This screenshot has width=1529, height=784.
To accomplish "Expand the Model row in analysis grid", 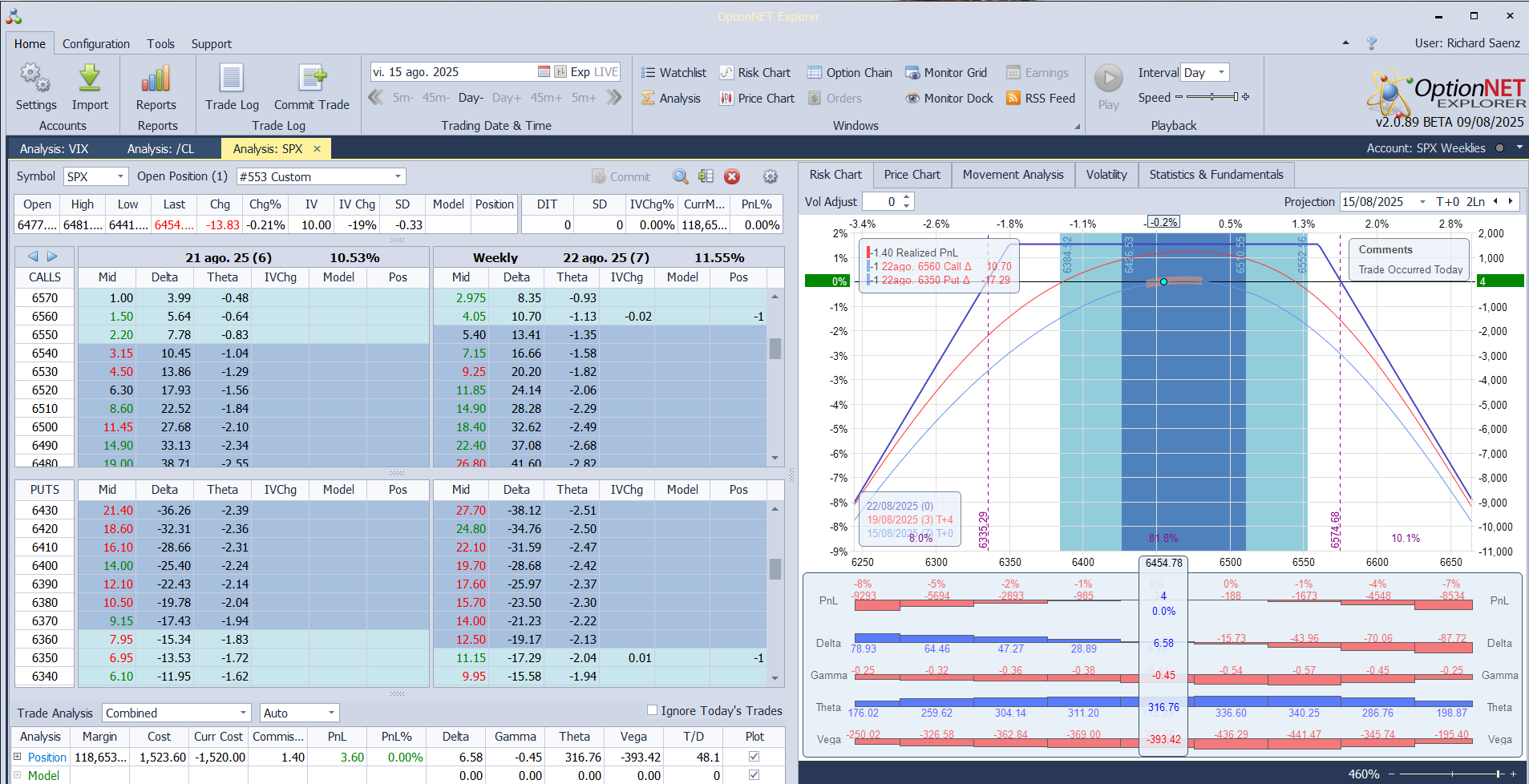I will coord(17,774).
